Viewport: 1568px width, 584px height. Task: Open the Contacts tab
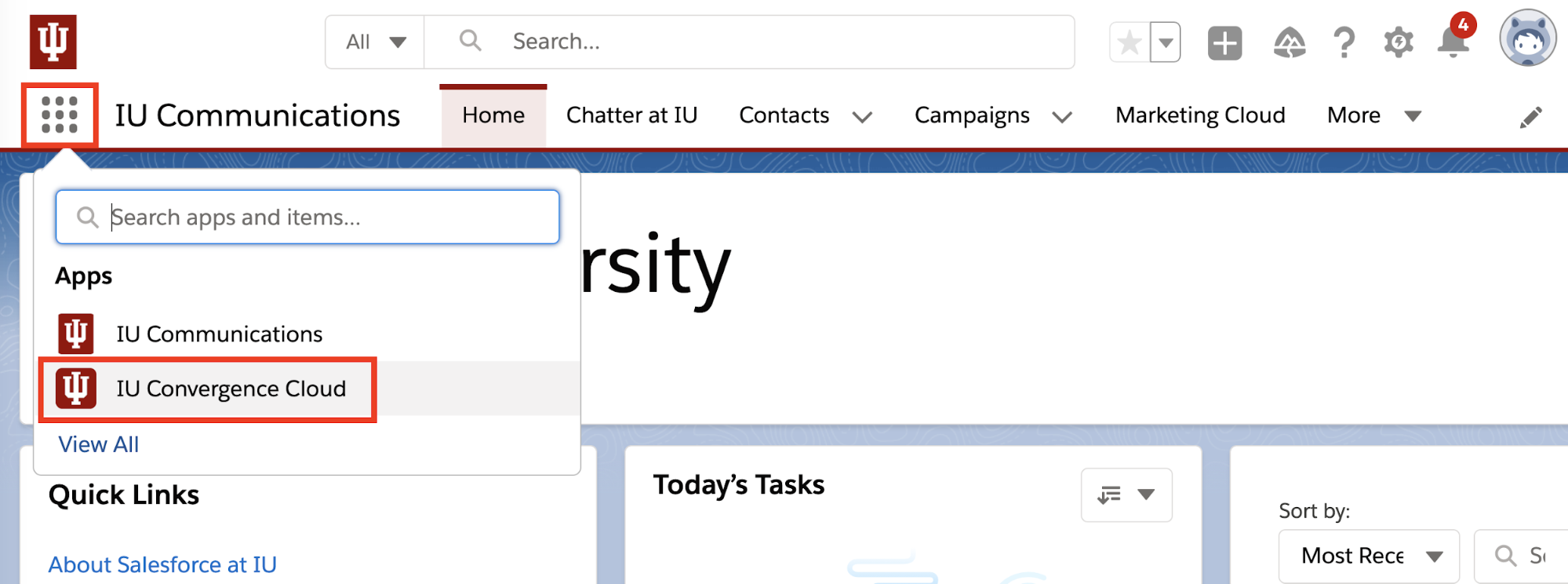[784, 115]
